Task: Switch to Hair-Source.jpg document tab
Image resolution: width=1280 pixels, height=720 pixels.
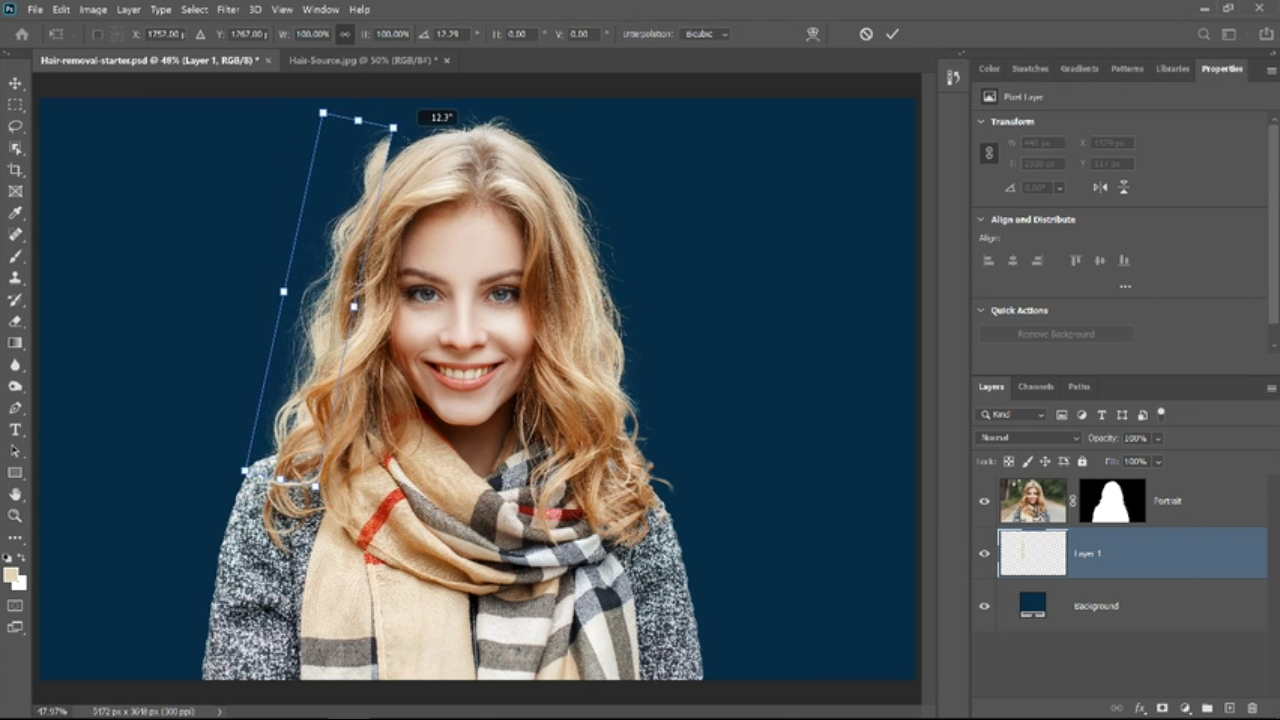Action: point(362,61)
